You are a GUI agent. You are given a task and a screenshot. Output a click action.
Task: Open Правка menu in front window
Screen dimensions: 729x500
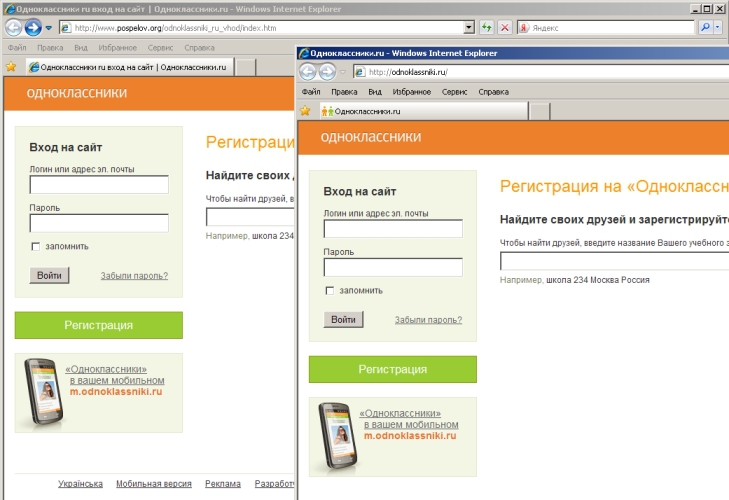point(345,92)
